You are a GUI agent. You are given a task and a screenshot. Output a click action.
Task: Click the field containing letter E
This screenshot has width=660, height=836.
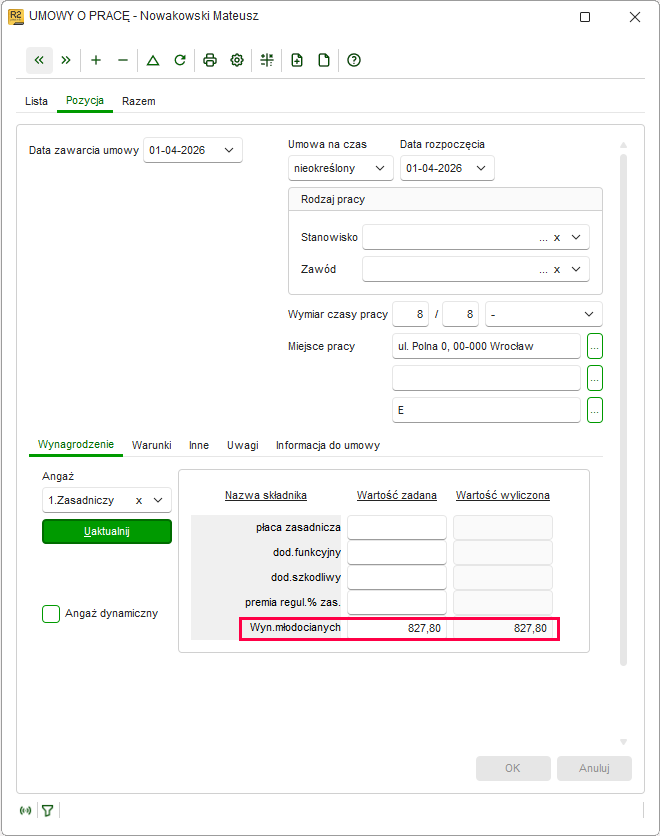click(486, 411)
